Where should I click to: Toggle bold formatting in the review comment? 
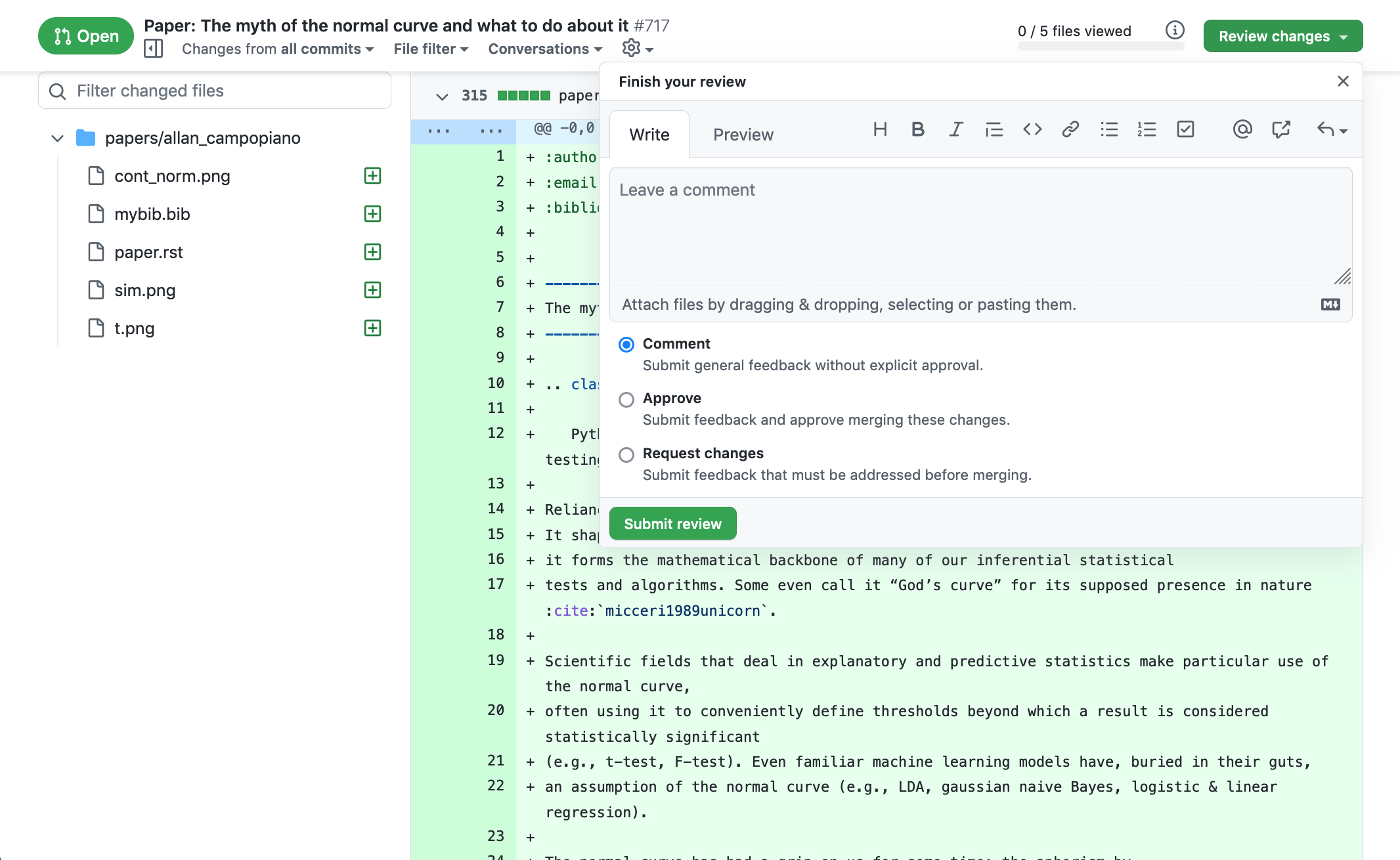[917, 129]
